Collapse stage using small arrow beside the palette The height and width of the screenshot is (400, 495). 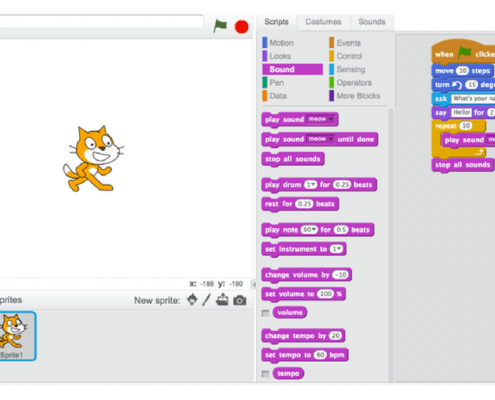tap(254, 284)
